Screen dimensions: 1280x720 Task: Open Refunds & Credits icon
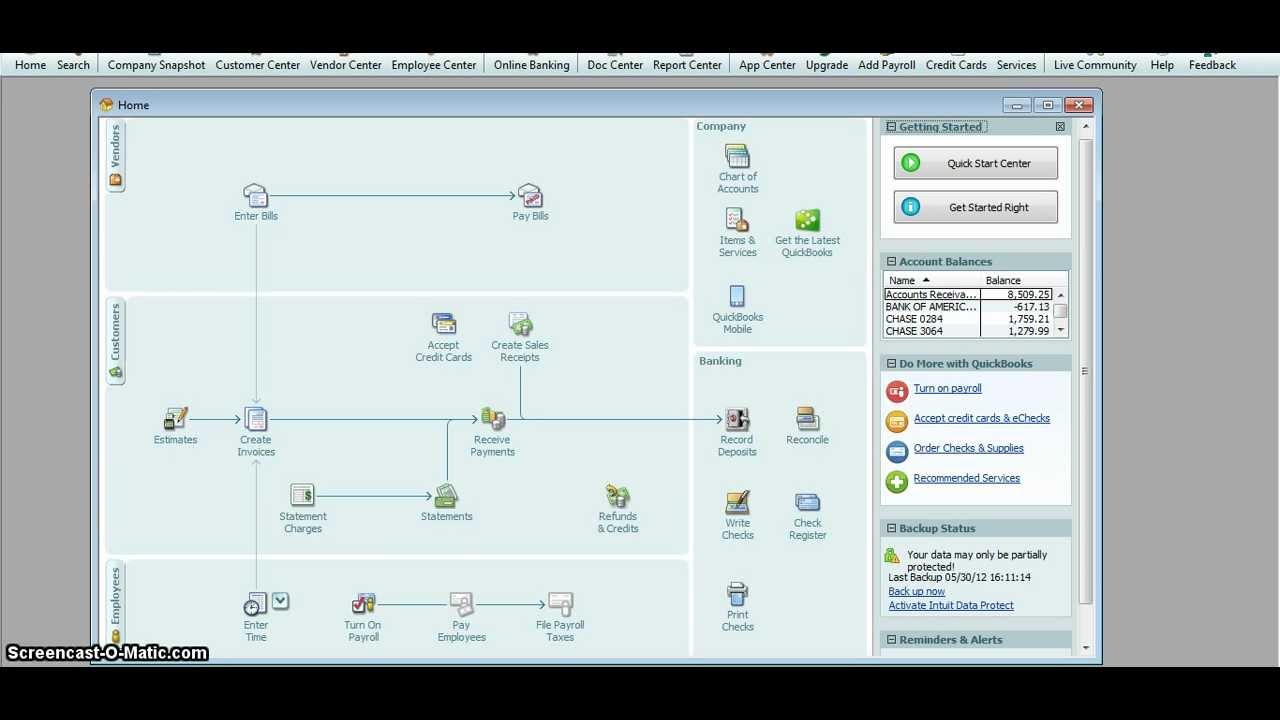point(618,495)
